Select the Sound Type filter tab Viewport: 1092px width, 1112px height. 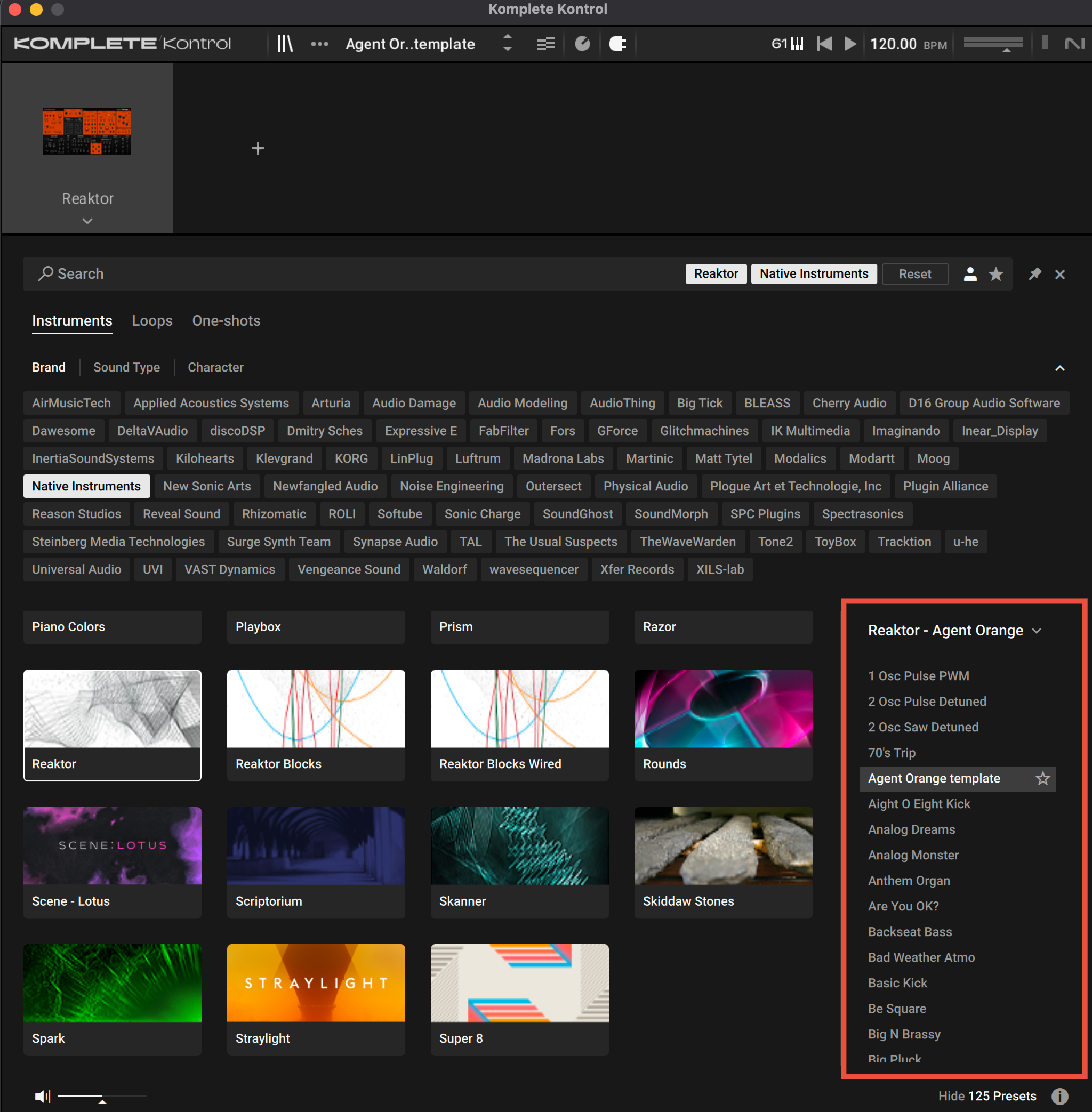click(126, 367)
